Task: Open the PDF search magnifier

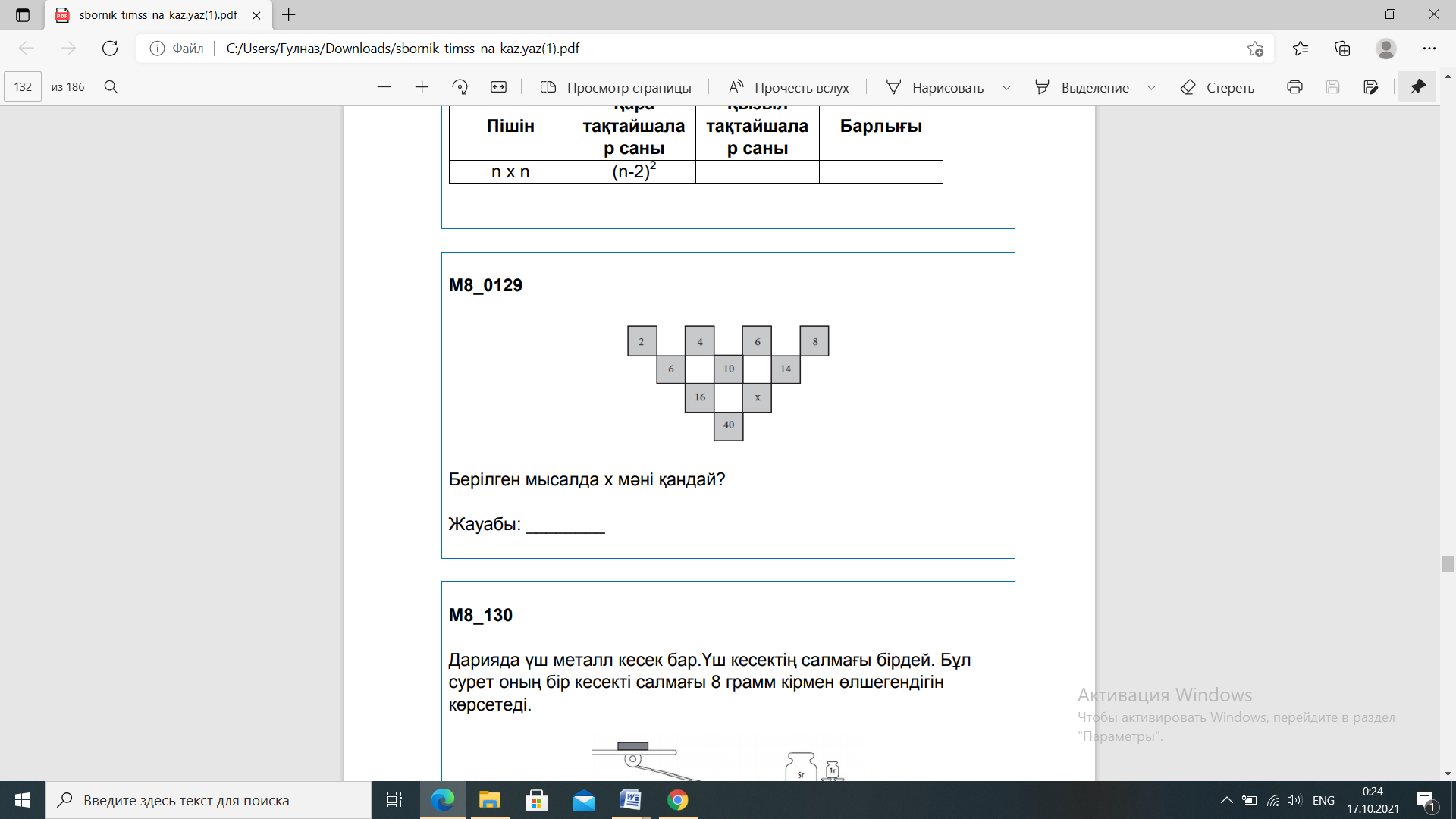Action: pyautogui.click(x=111, y=87)
